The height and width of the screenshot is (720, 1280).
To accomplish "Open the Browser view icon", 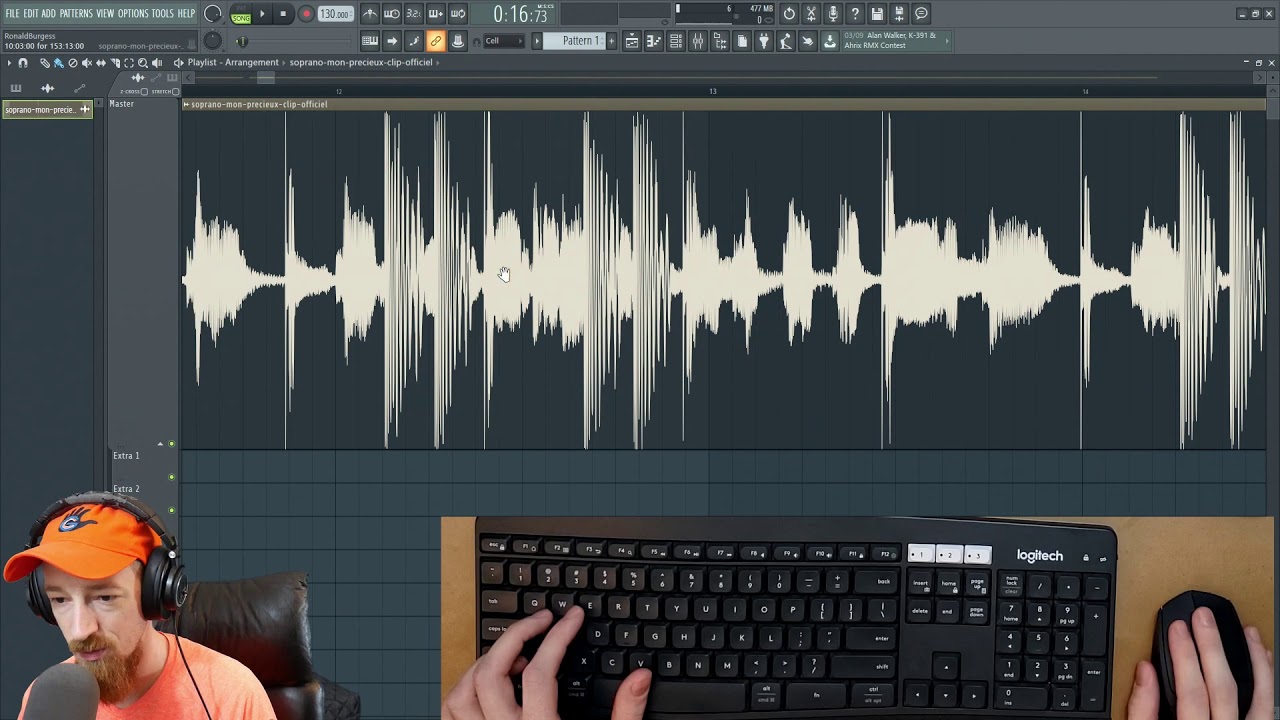I will pos(720,41).
